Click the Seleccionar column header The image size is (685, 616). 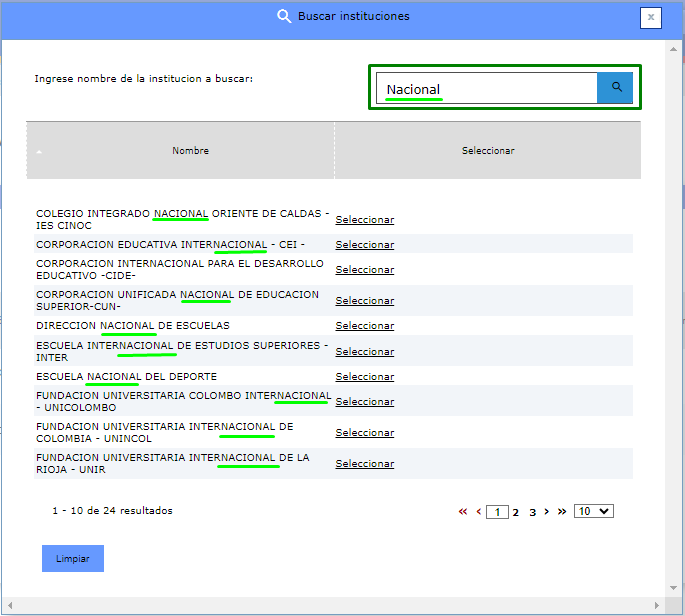point(487,151)
